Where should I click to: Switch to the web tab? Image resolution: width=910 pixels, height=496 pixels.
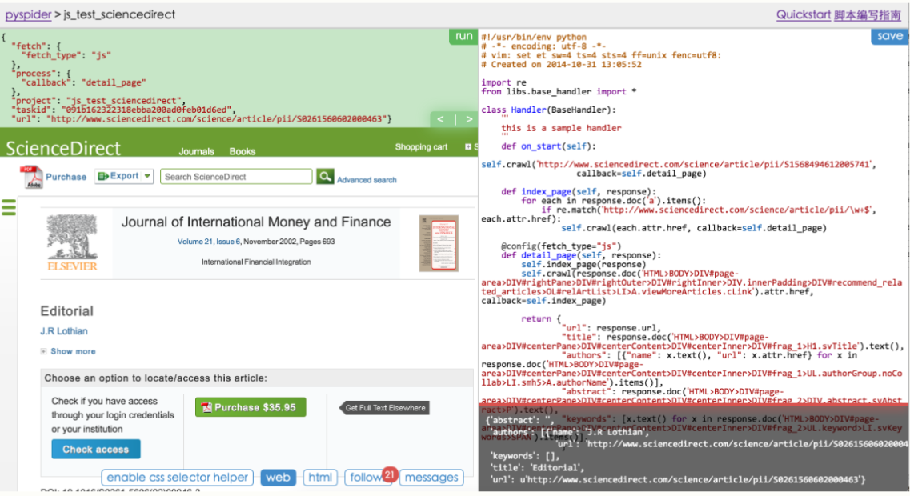click(278, 477)
